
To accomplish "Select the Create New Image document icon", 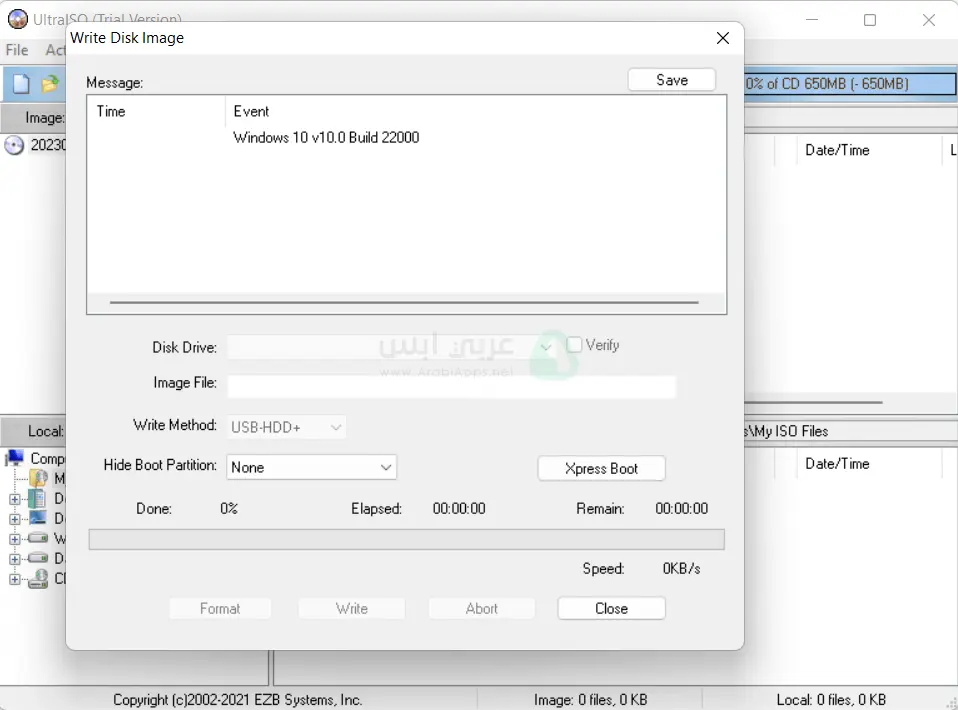I will tap(21, 83).
